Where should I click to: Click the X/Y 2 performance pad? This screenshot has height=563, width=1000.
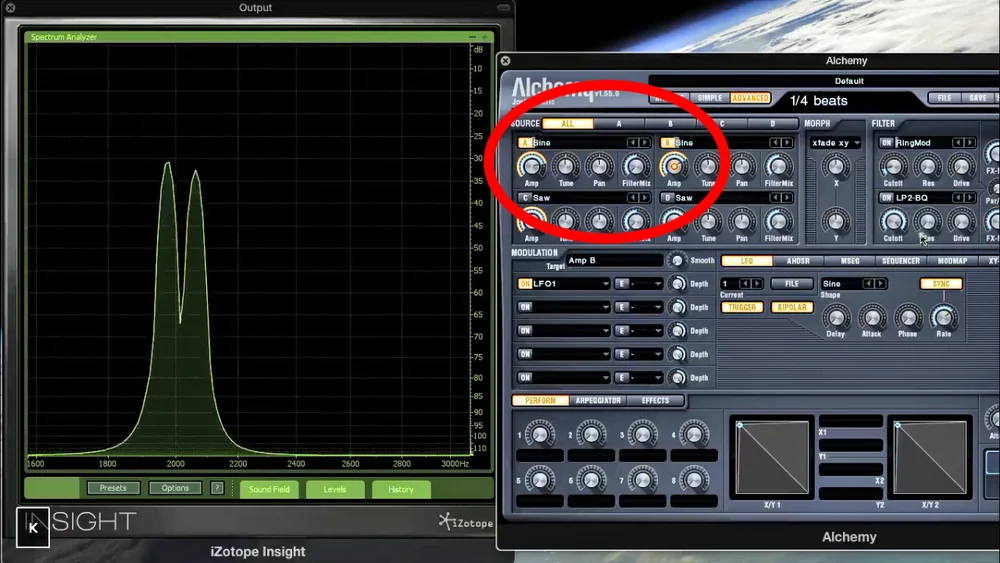pos(931,457)
